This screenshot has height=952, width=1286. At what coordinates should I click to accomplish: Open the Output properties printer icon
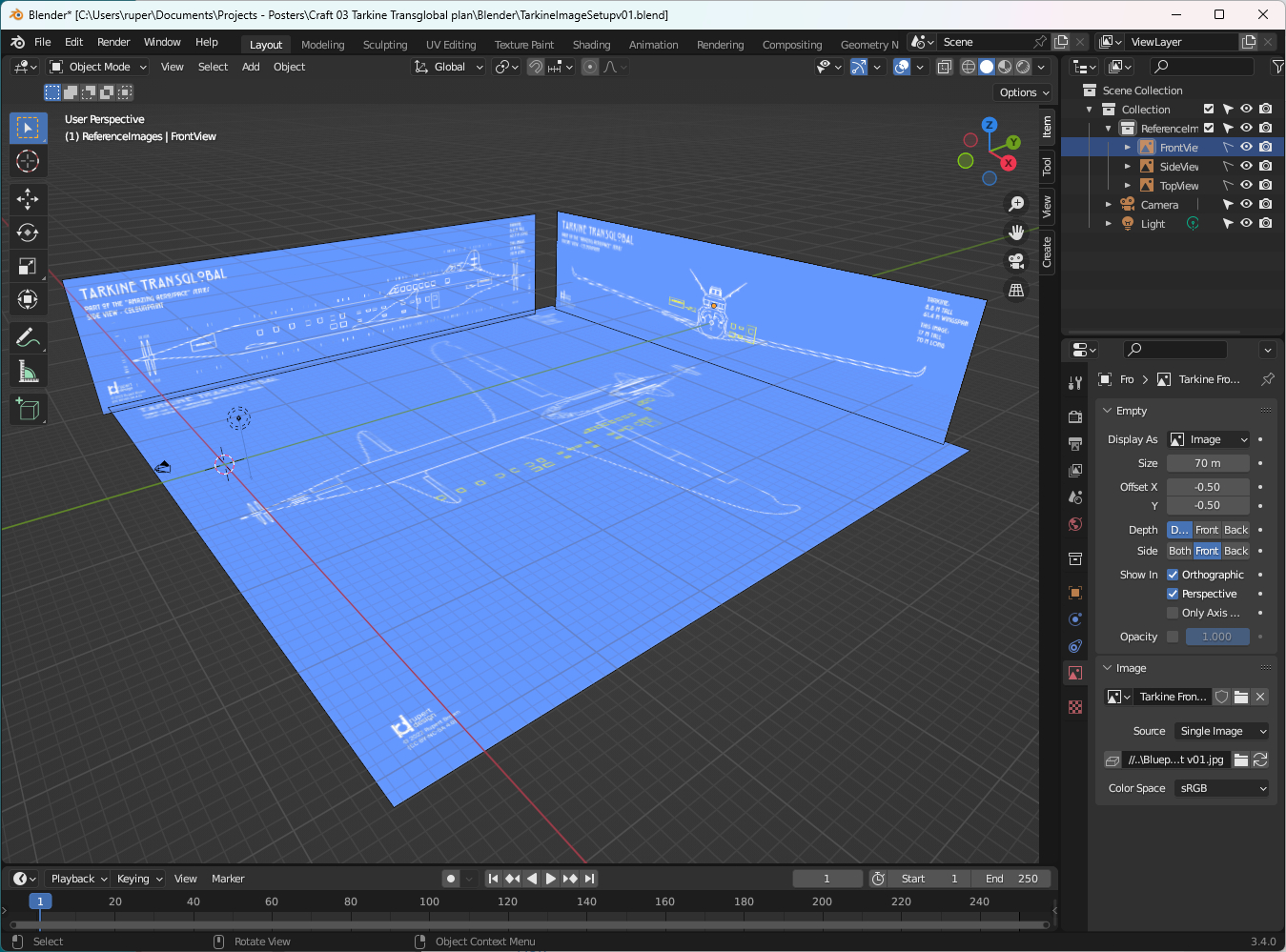[x=1075, y=444]
